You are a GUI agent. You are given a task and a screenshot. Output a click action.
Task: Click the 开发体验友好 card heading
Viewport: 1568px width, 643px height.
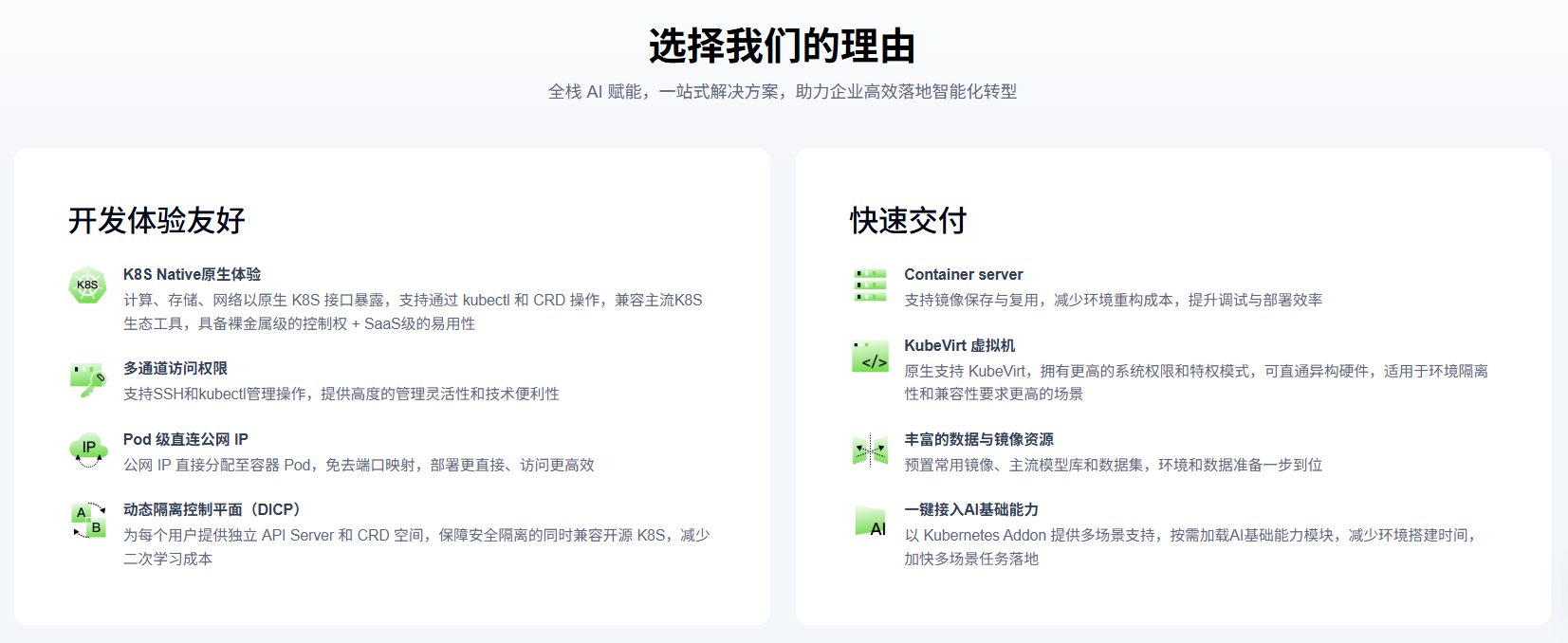[x=157, y=220]
